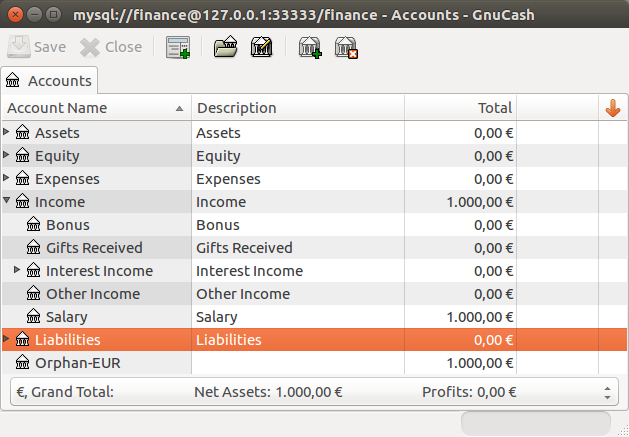Select the Orphan-EUR account
Viewport: 629px width, 437px height.
314,363
